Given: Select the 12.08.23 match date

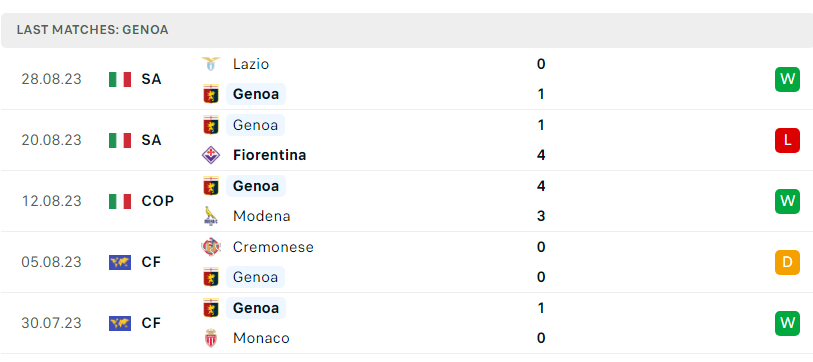Looking at the screenshot, I should click(51, 201).
